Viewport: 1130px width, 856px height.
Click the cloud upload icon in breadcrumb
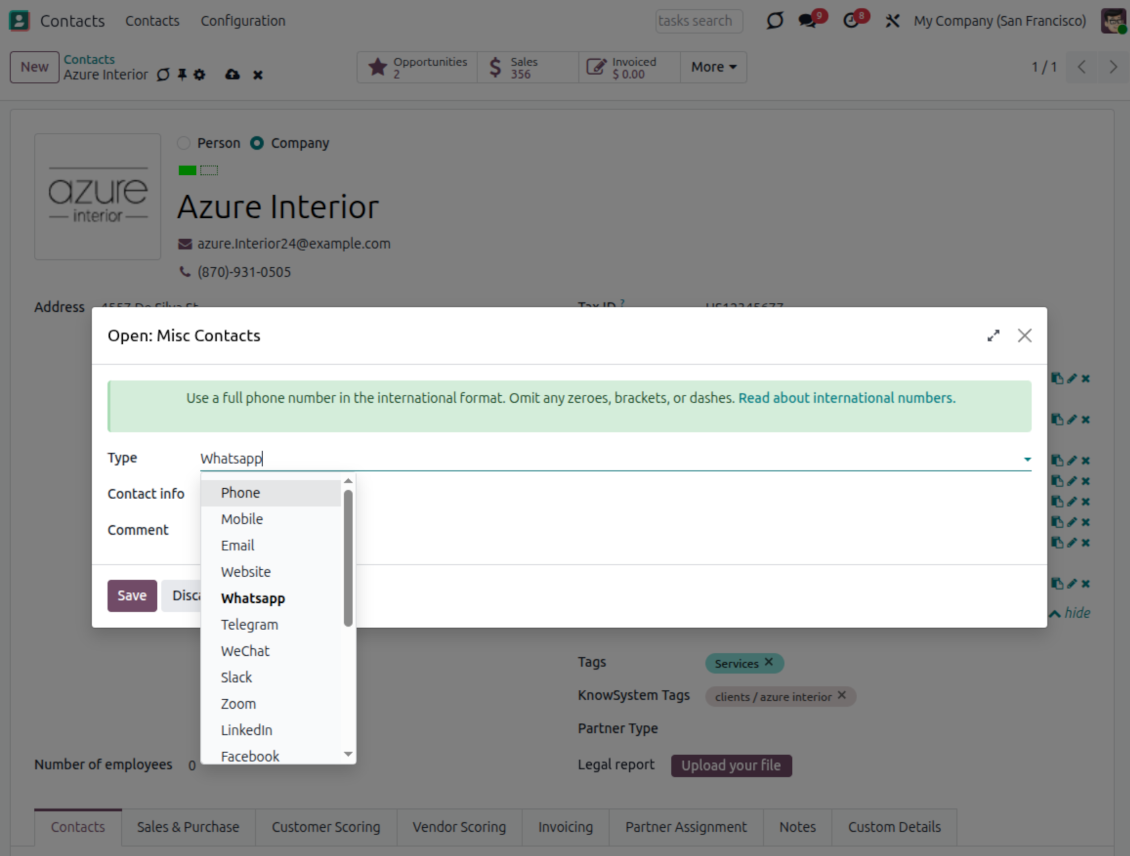[x=232, y=75]
